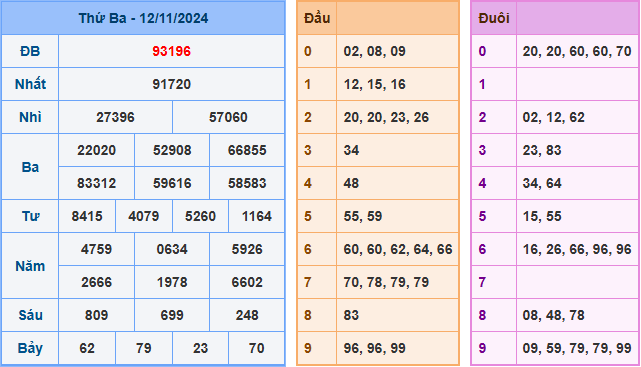Select the Ba prize number 59616
Viewport: 641px width, 367px height.
(x=172, y=183)
